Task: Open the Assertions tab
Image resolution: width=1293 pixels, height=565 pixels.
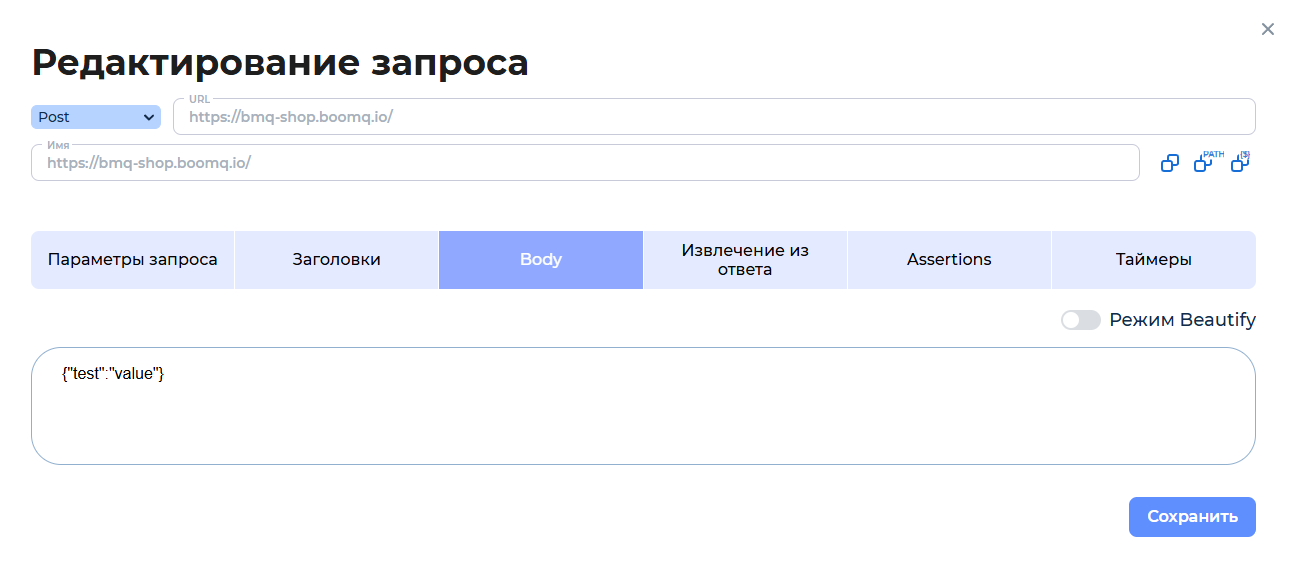Action: coord(949,260)
